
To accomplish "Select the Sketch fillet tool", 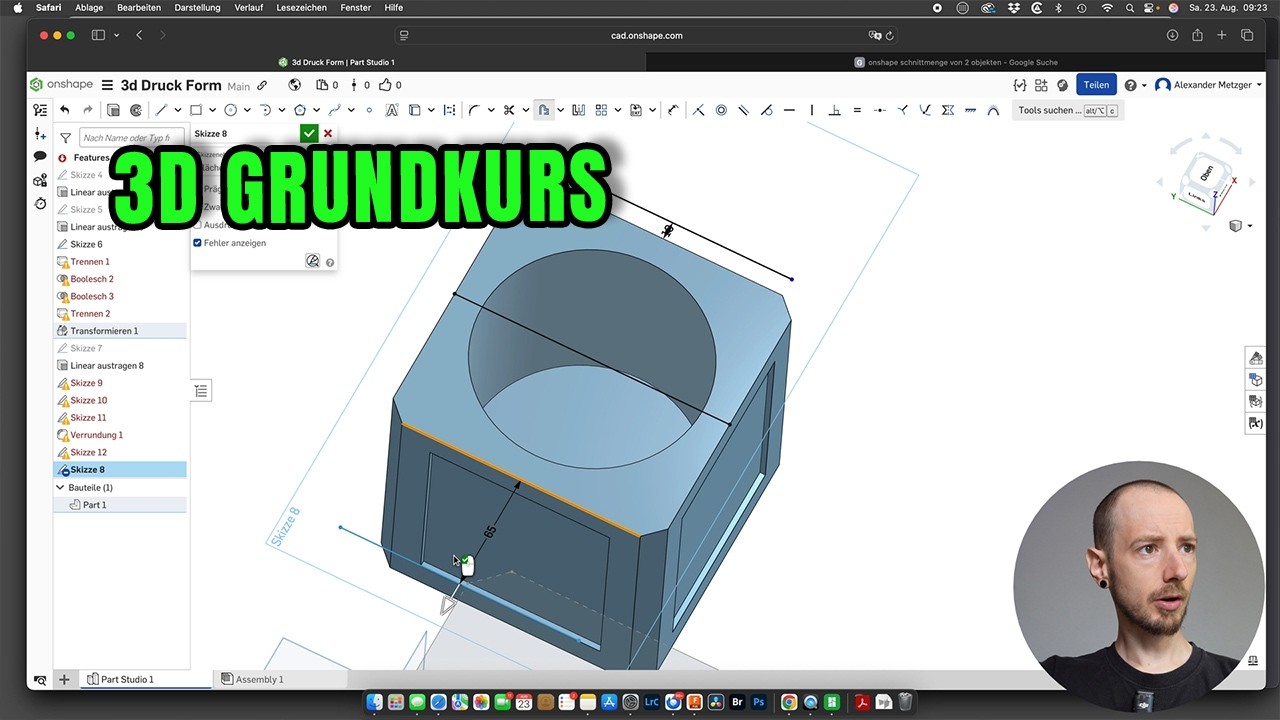I will (x=474, y=110).
